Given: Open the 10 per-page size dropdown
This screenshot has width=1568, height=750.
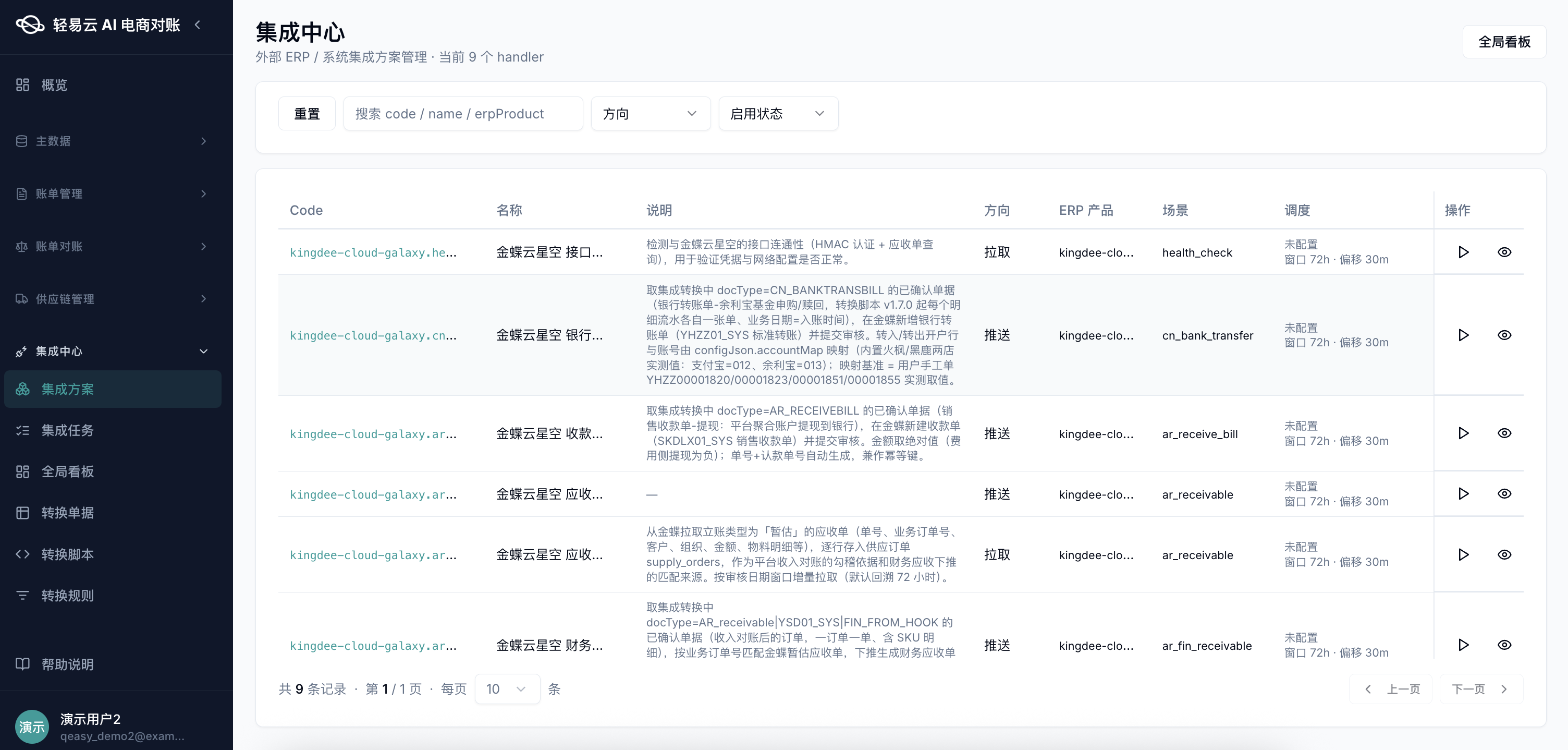Looking at the screenshot, I should pyautogui.click(x=507, y=688).
